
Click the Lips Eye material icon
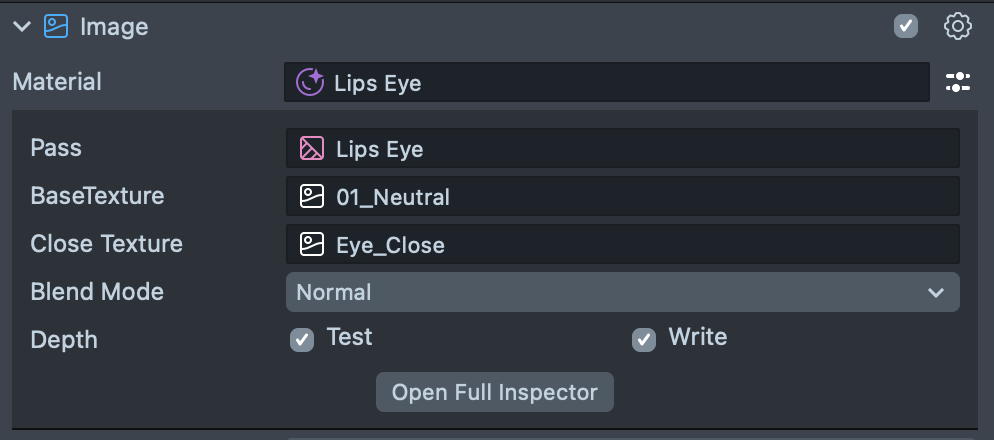point(311,82)
